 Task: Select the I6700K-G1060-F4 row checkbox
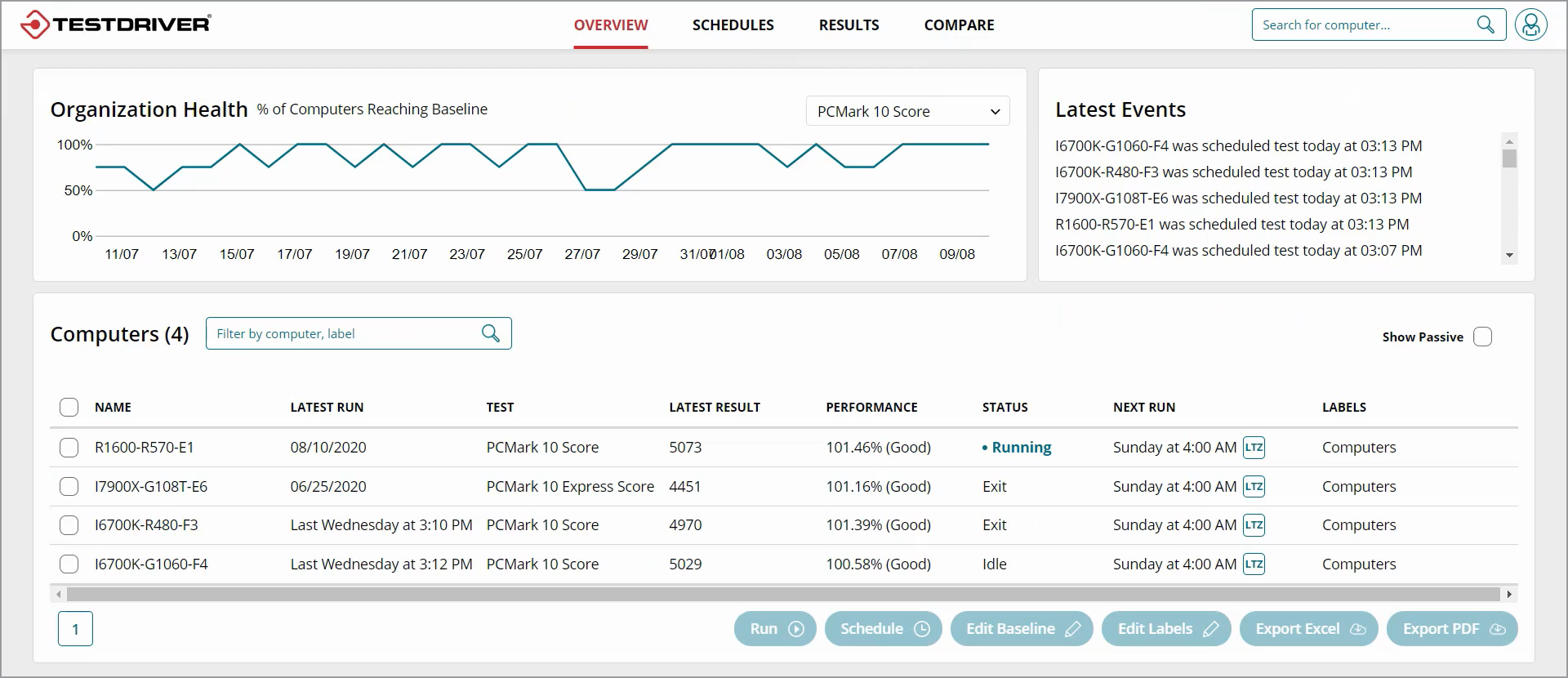point(69,564)
